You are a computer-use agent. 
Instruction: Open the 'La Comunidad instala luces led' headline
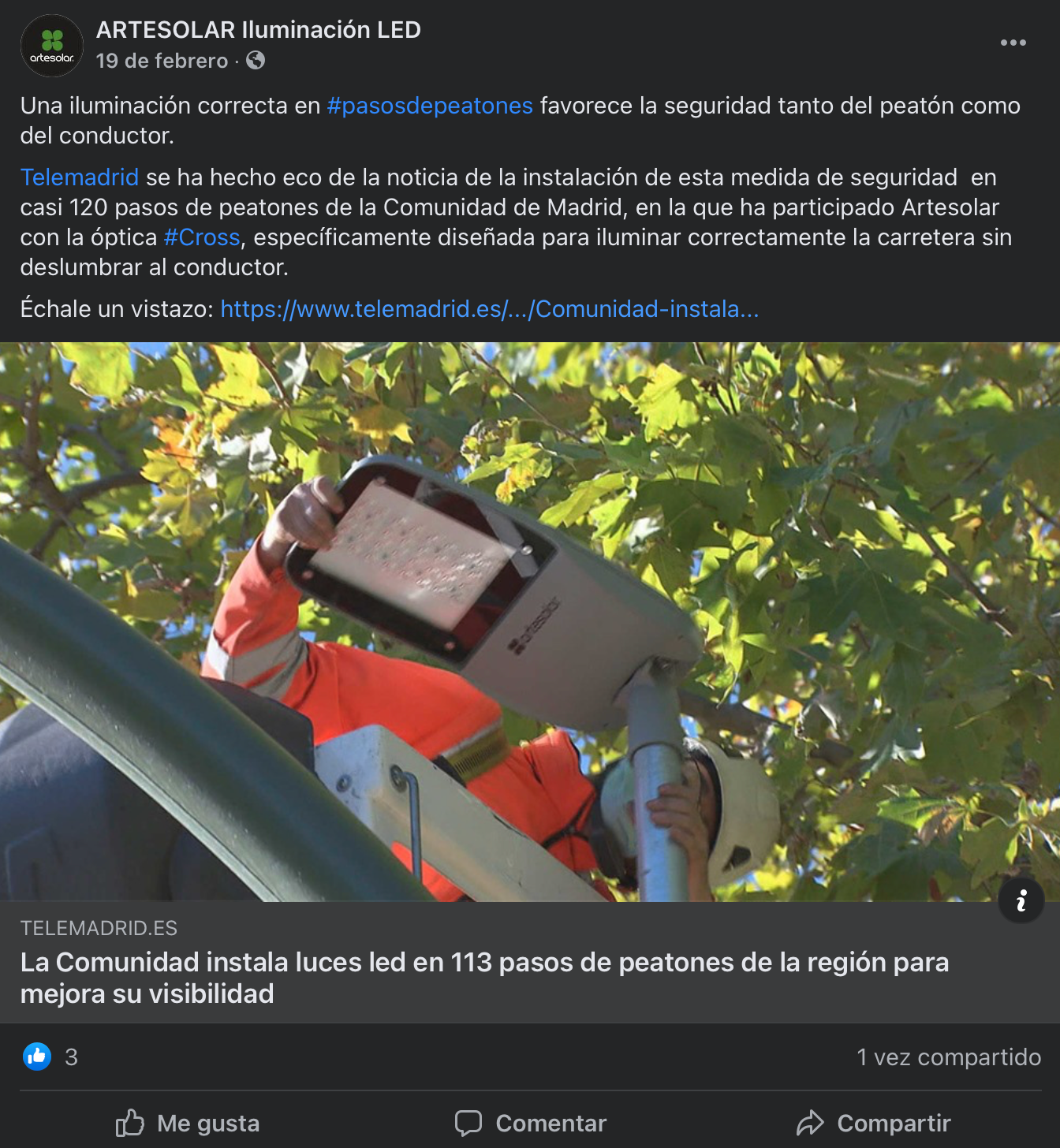pos(484,978)
